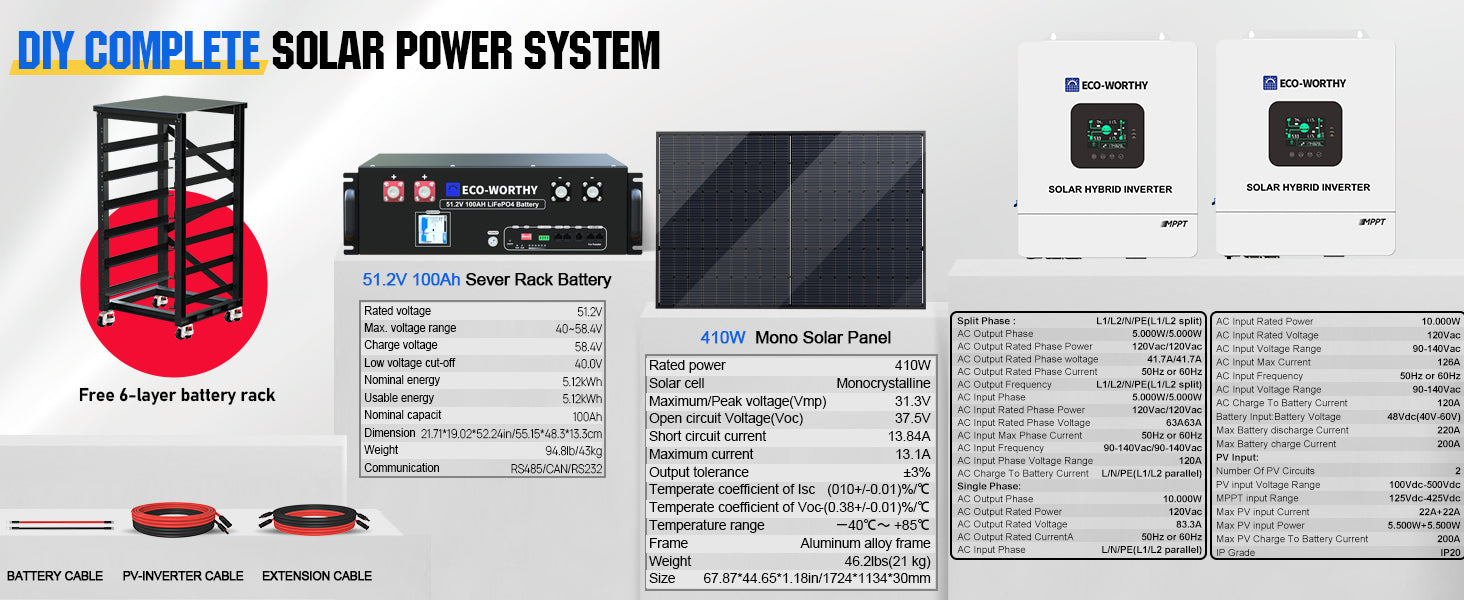This screenshot has height=600, width=1464.
Task: Click the black mono solar panel image
Action: [790, 220]
